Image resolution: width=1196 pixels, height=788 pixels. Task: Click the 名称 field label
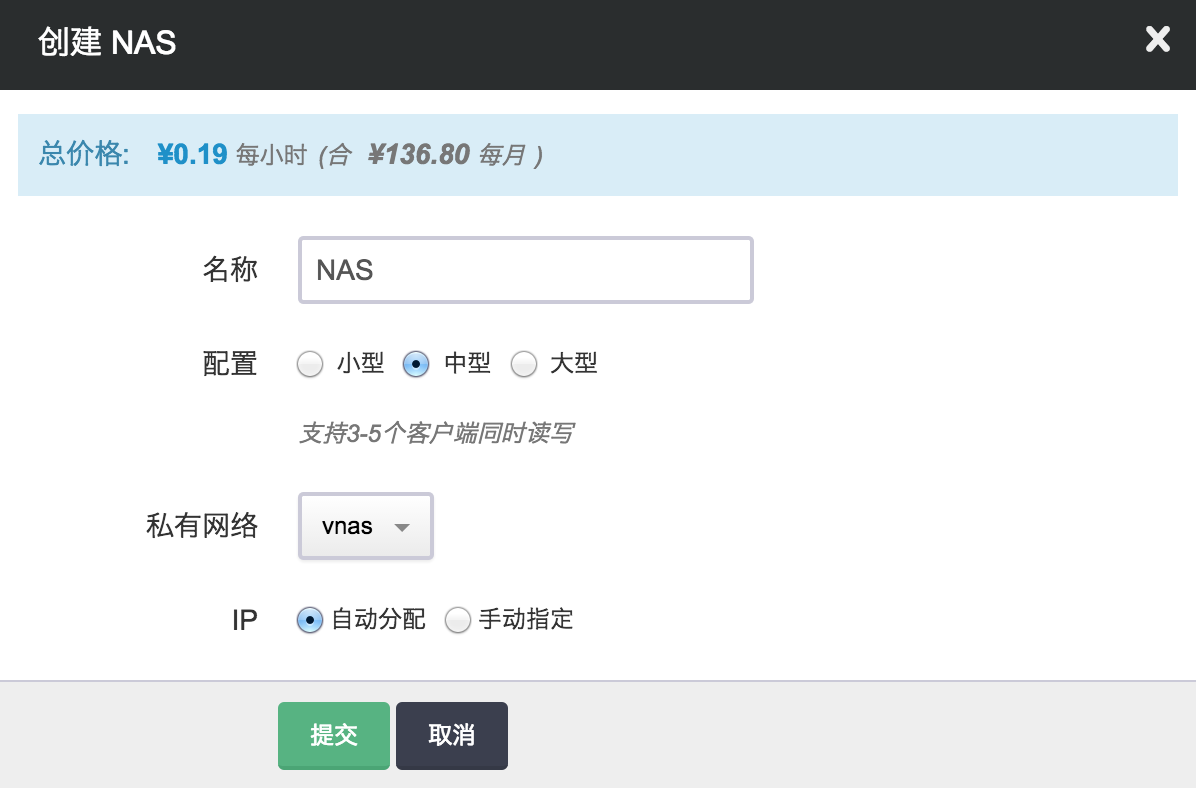(230, 270)
